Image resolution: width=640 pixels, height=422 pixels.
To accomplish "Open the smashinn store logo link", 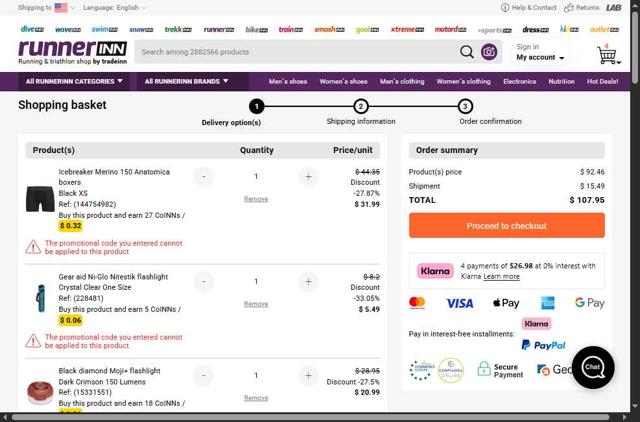I will [x=329, y=29].
